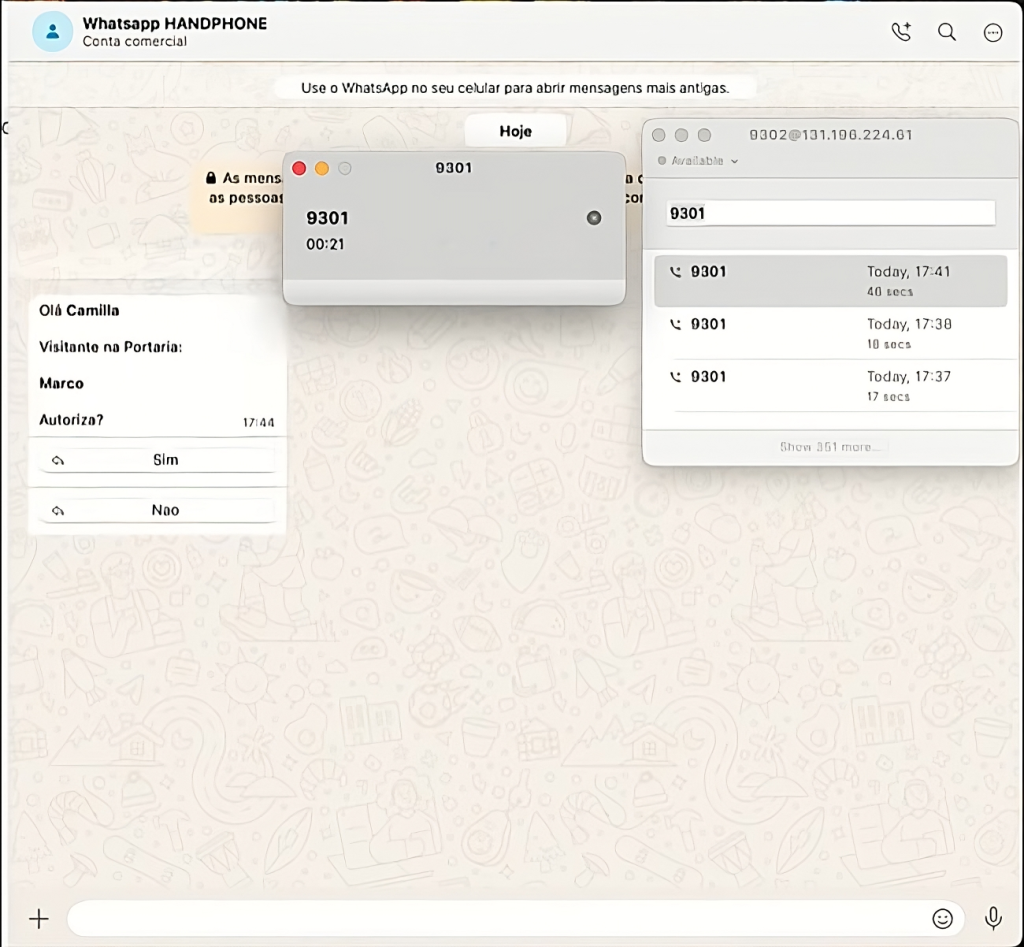1024x947 pixels.
Task: Click phone icon of the 17:38 call entry
Action: [675, 325]
